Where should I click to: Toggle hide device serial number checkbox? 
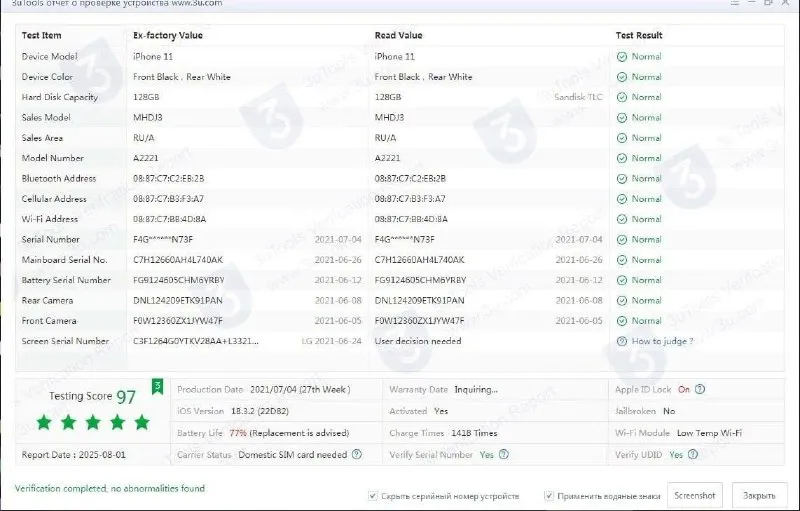coord(373,496)
